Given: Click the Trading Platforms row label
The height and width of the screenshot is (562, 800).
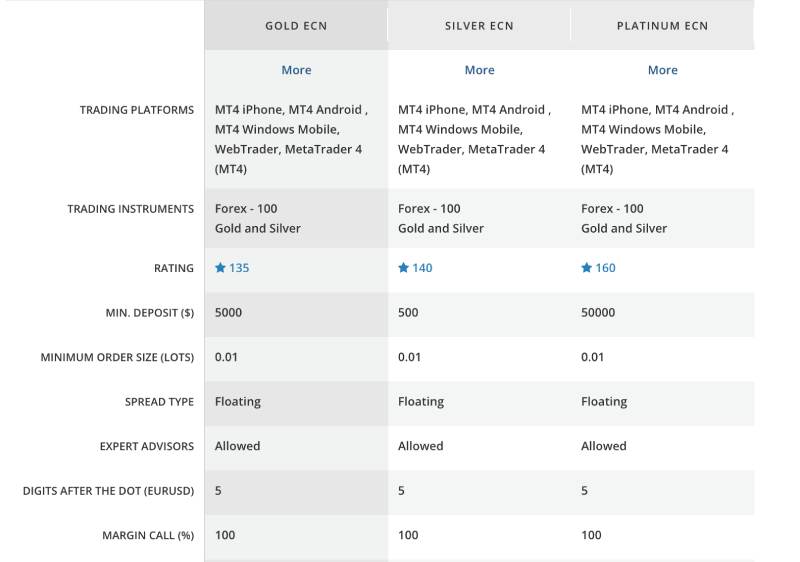Looking at the screenshot, I should click(x=137, y=110).
